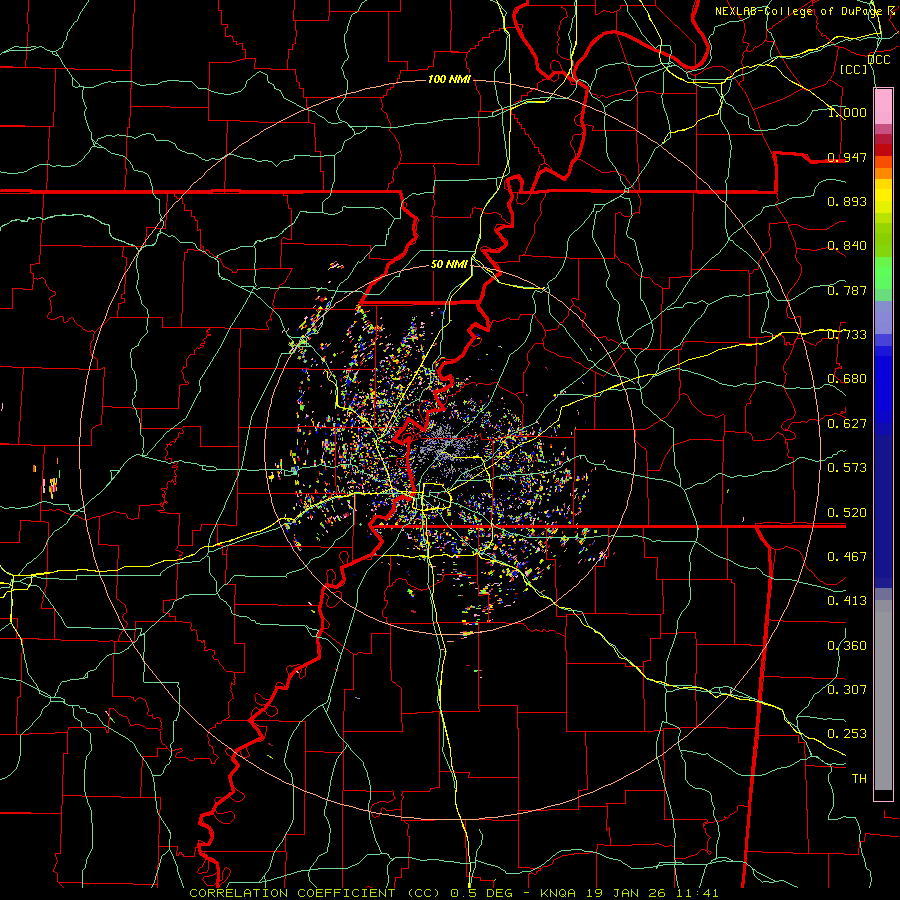The image size is (900, 900).
Task: Click the 'CORRELATION COEFFICIENT (CC)' caption text
Action: tap(315, 893)
